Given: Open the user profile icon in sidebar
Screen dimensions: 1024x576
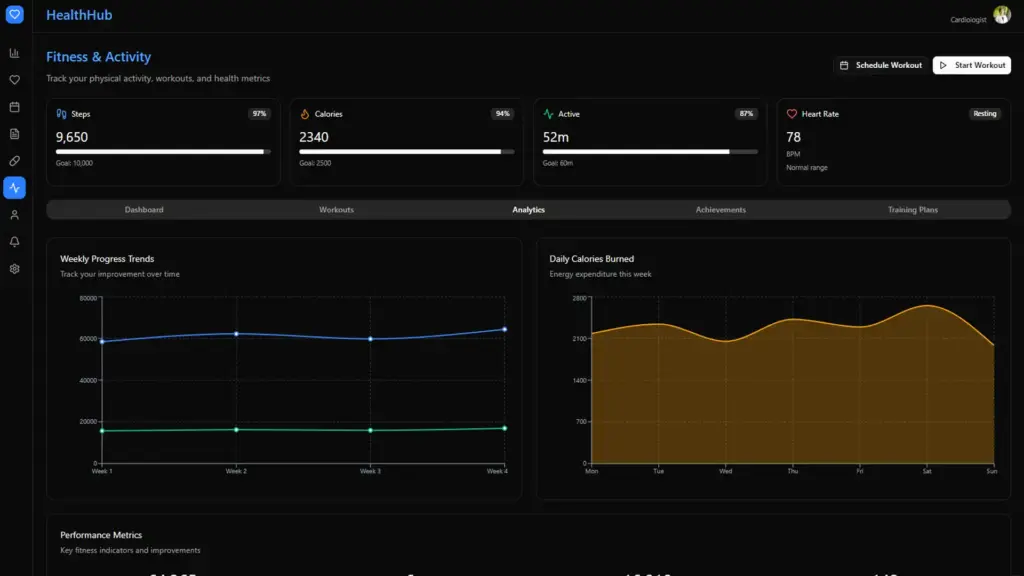Looking at the screenshot, I should coord(14,214).
